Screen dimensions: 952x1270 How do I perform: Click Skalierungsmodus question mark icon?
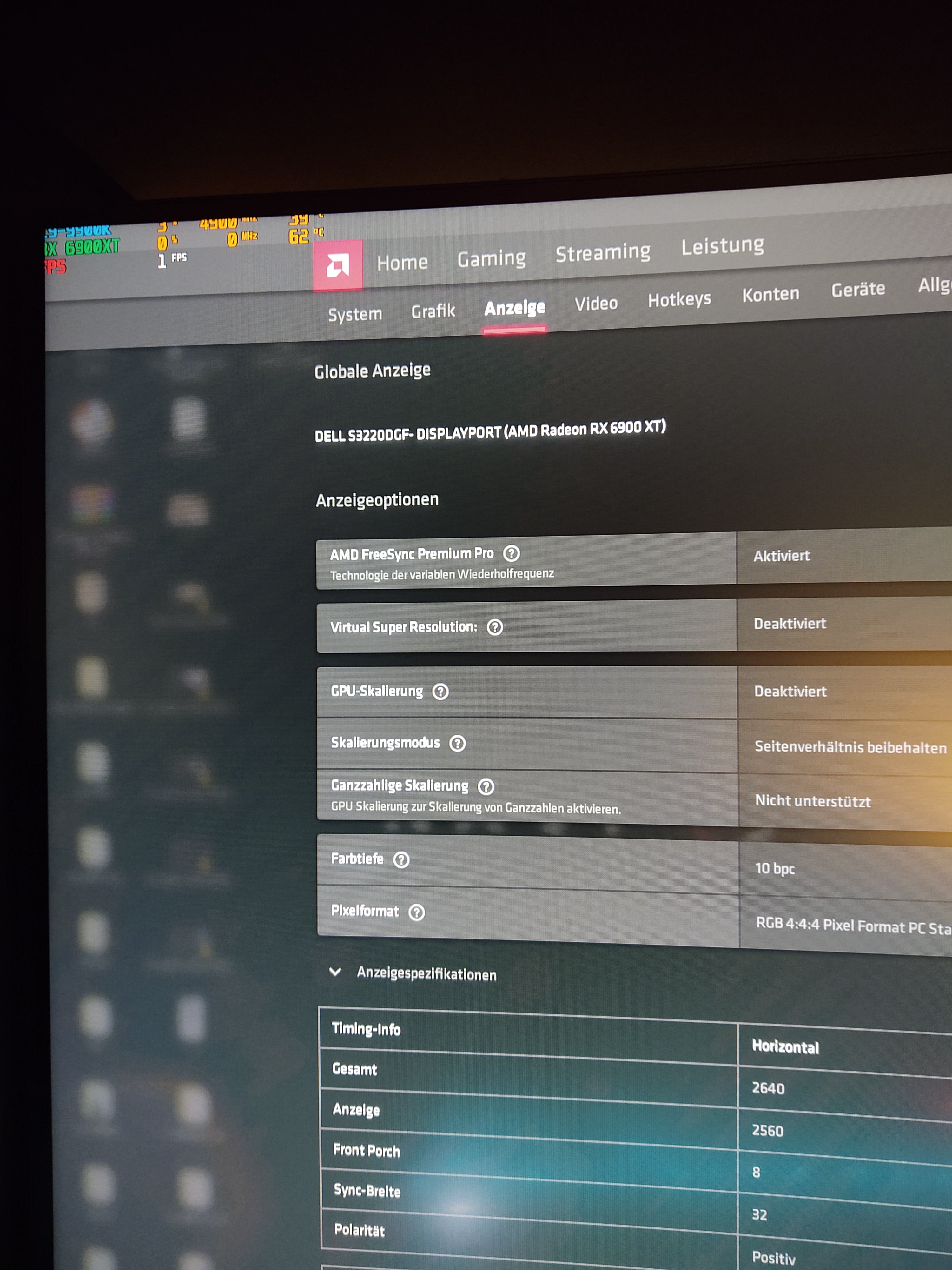pyautogui.click(x=457, y=744)
